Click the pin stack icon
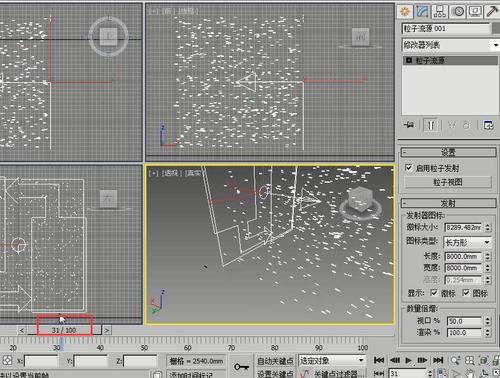The height and width of the screenshot is (378, 500). [x=409, y=125]
